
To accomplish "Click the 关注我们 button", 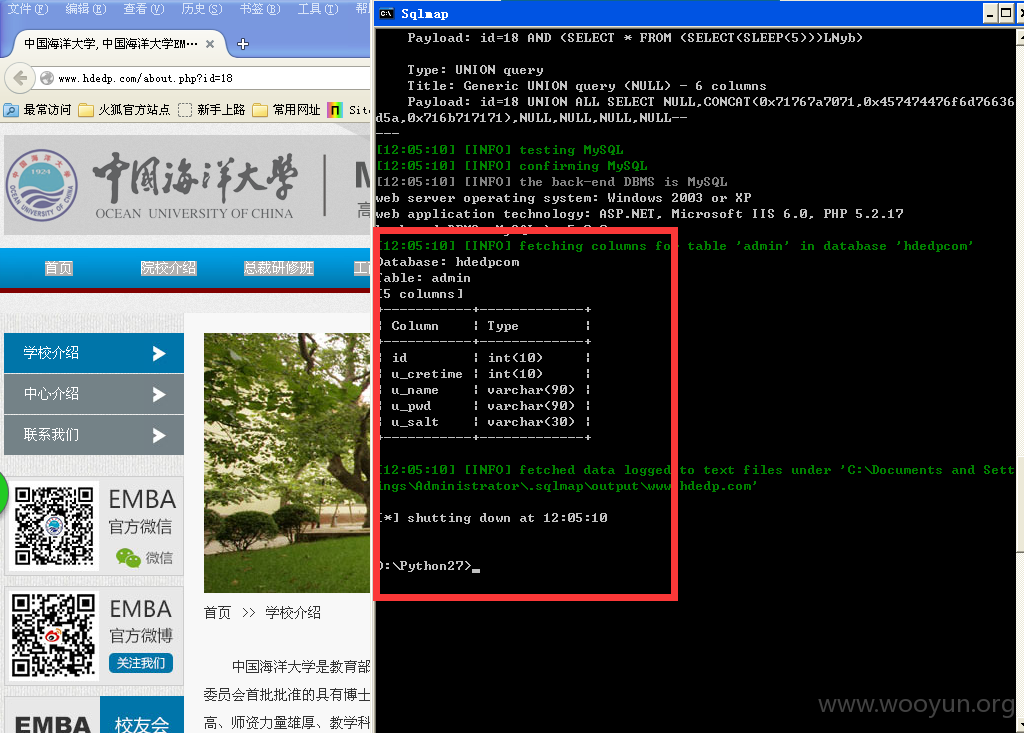I will (141, 663).
